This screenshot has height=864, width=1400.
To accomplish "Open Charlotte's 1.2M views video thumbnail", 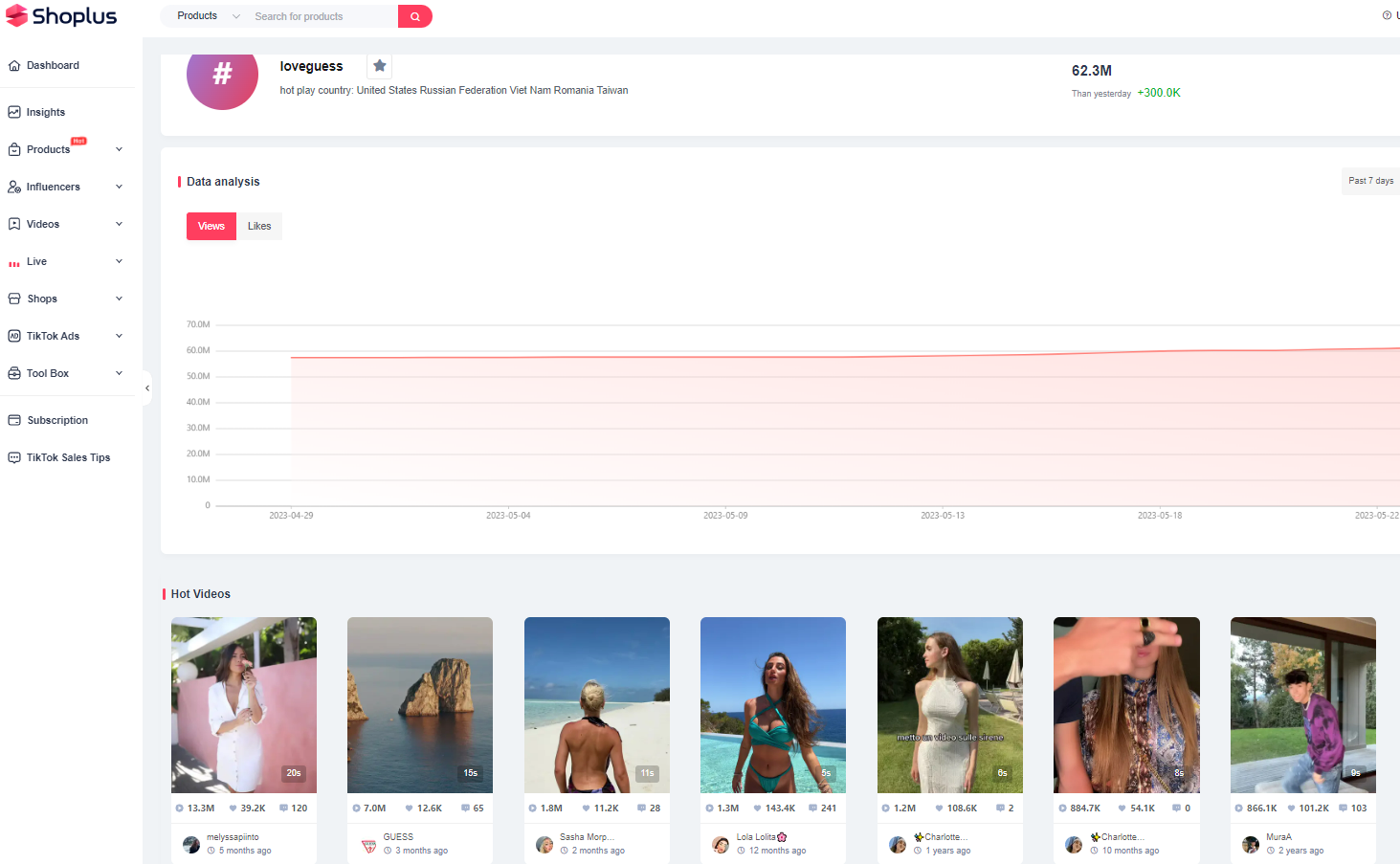I will click(x=950, y=705).
